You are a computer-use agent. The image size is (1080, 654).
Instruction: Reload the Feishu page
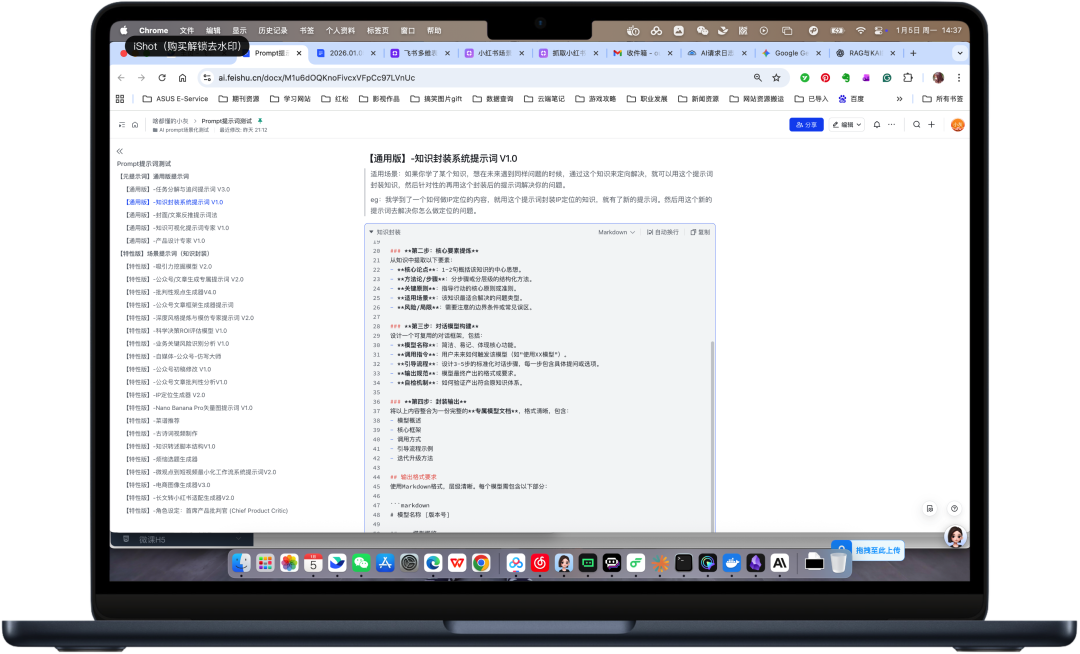(x=162, y=78)
